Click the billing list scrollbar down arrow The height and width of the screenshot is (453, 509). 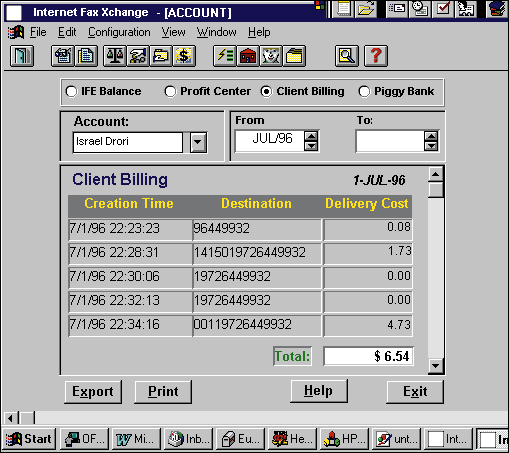436,366
